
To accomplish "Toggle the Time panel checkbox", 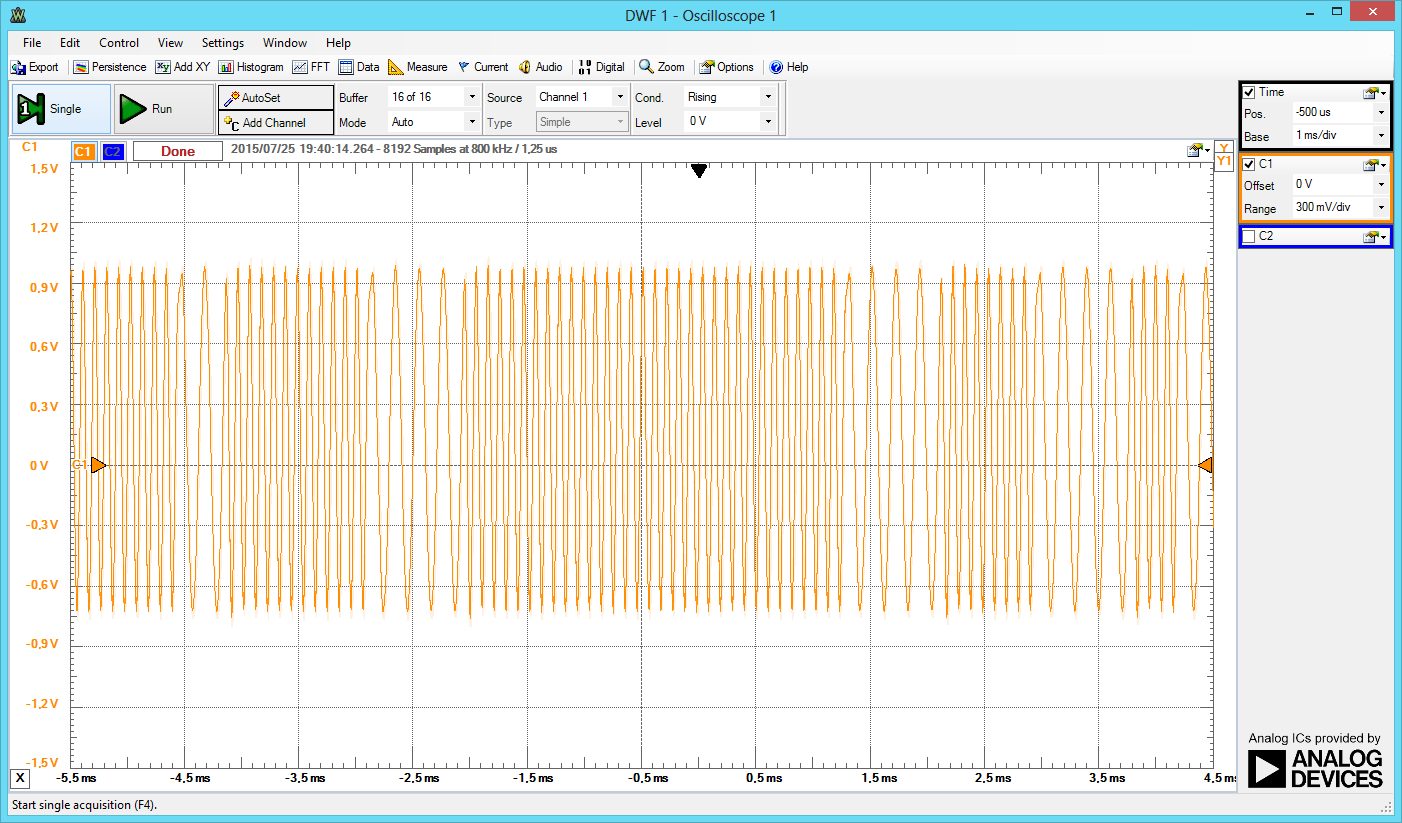I will [x=1249, y=91].
